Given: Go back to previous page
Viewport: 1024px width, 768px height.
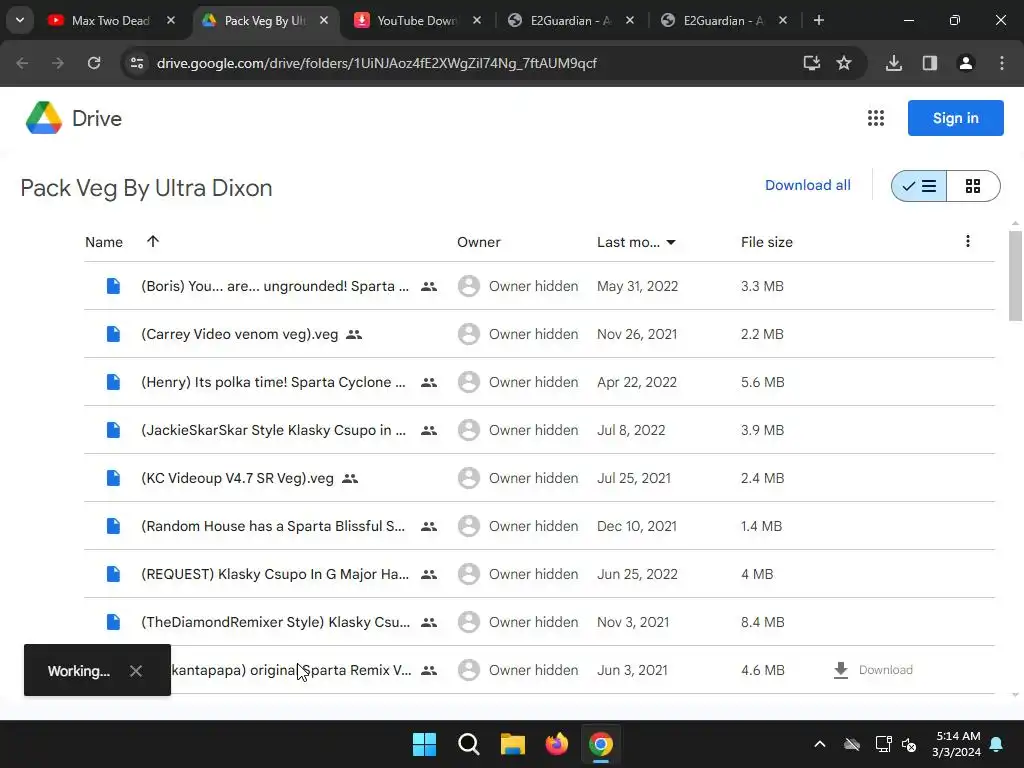Looking at the screenshot, I should [x=22, y=63].
